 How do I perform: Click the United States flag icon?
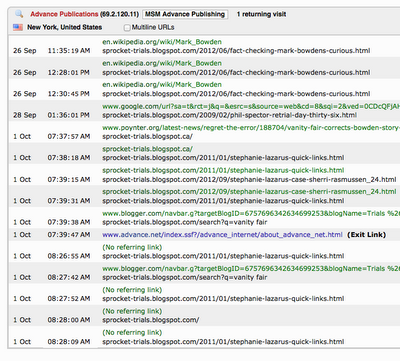(x=18, y=27)
